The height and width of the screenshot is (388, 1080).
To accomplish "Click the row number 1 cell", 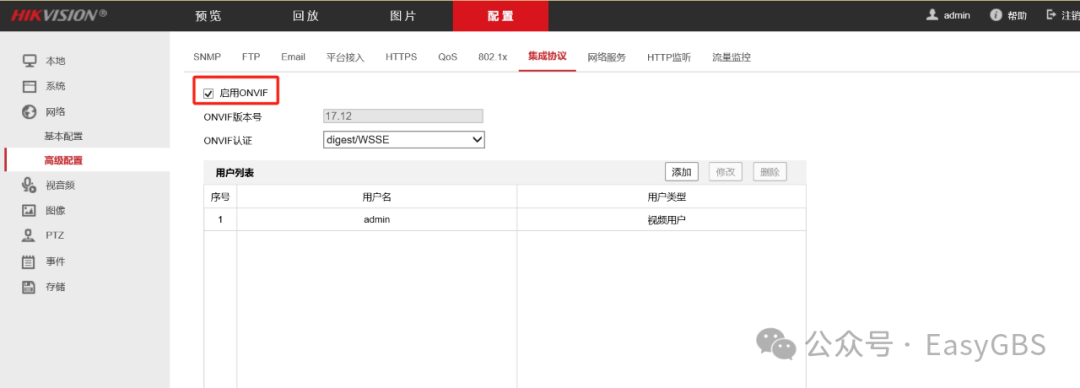I will pos(220,220).
